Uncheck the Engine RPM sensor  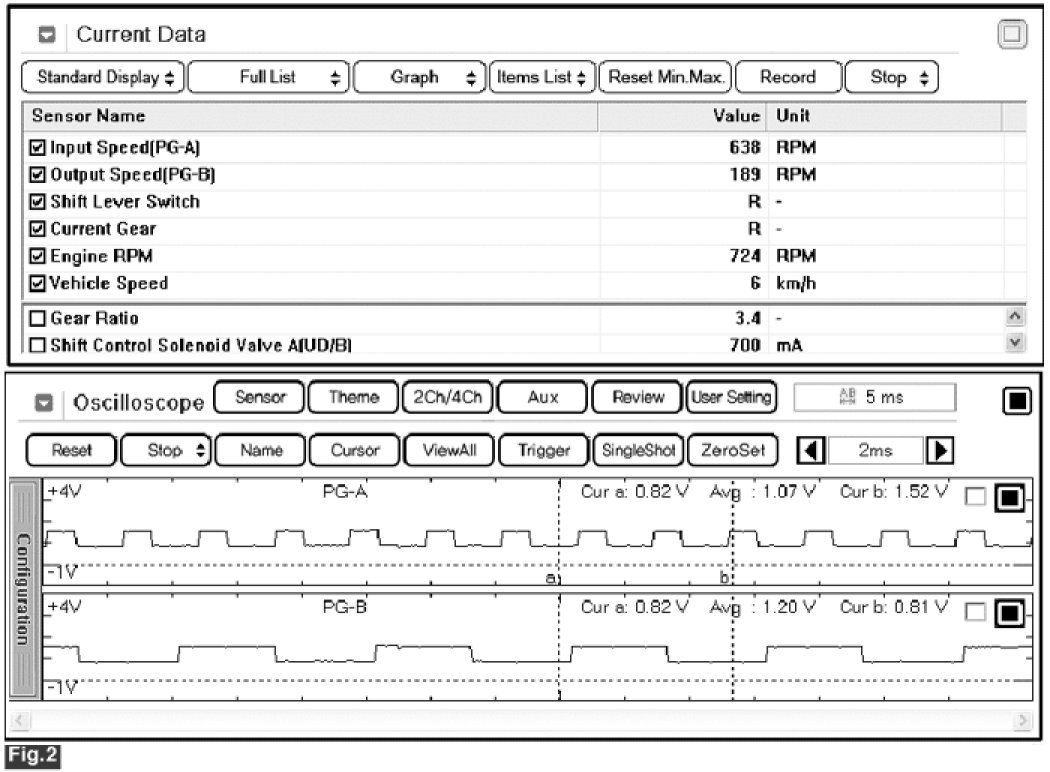(x=38, y=256)
